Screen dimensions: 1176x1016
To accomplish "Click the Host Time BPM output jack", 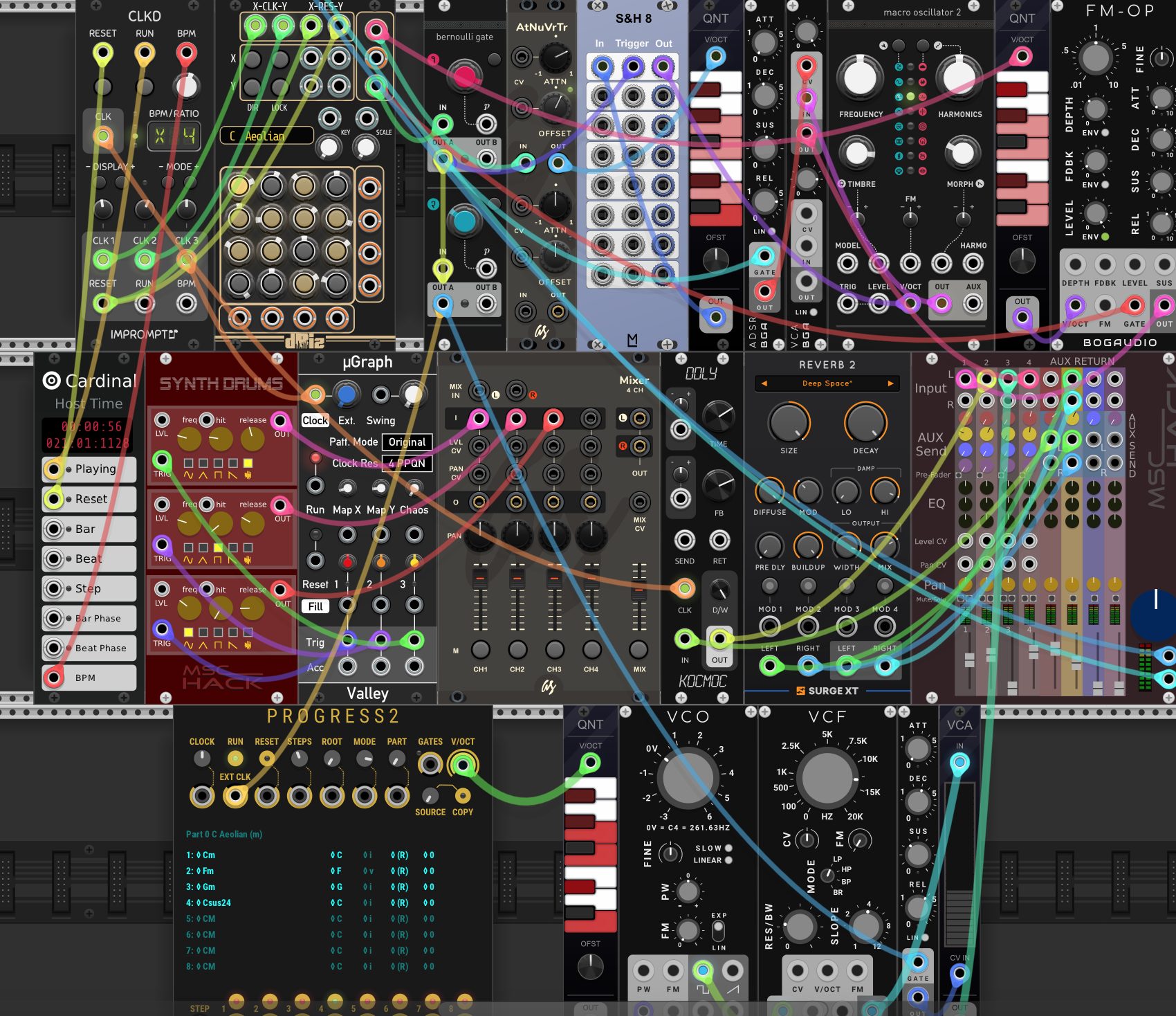I will click(x=53, y=678).
